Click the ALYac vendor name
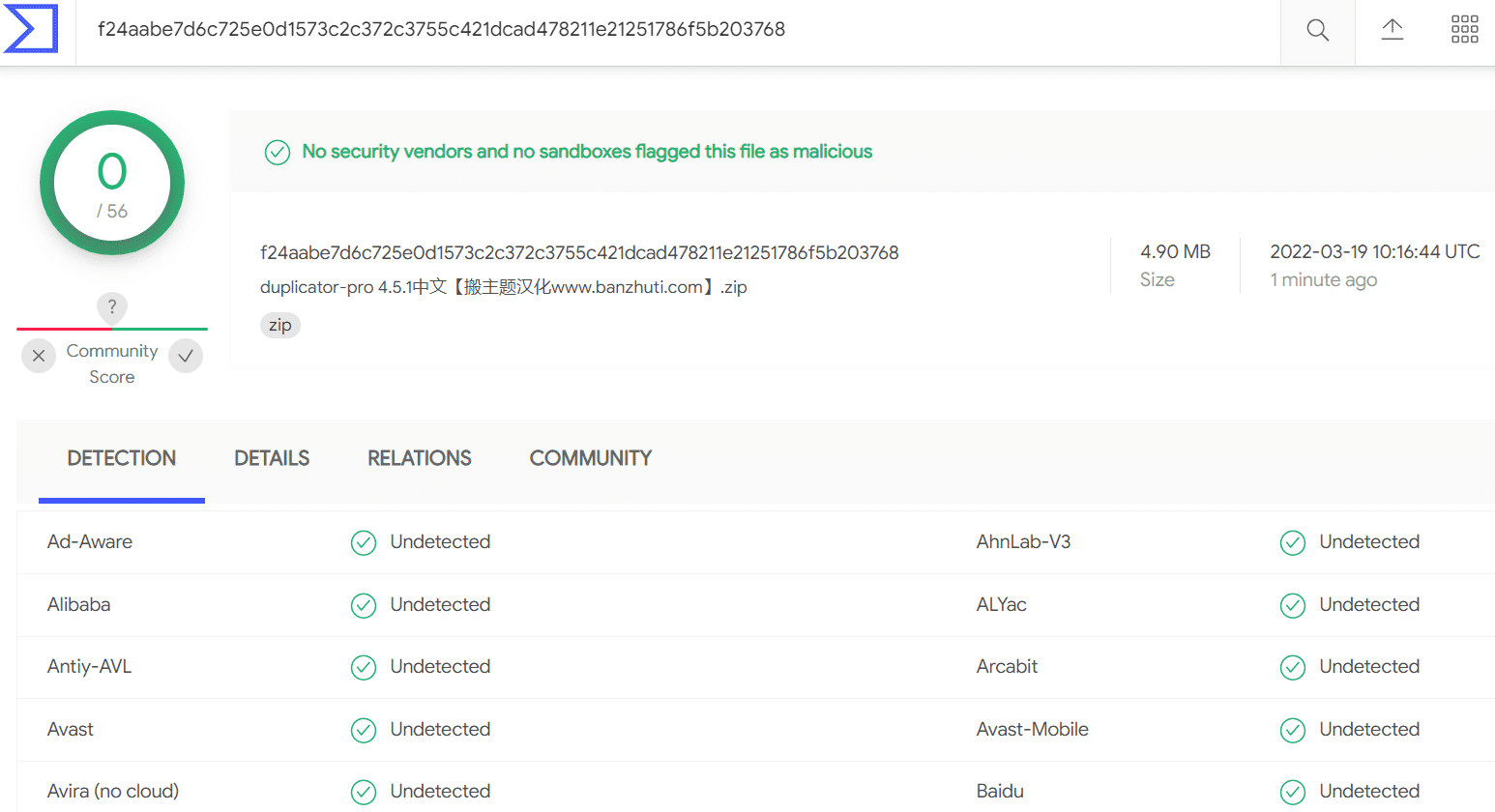 coord(1002,604)
